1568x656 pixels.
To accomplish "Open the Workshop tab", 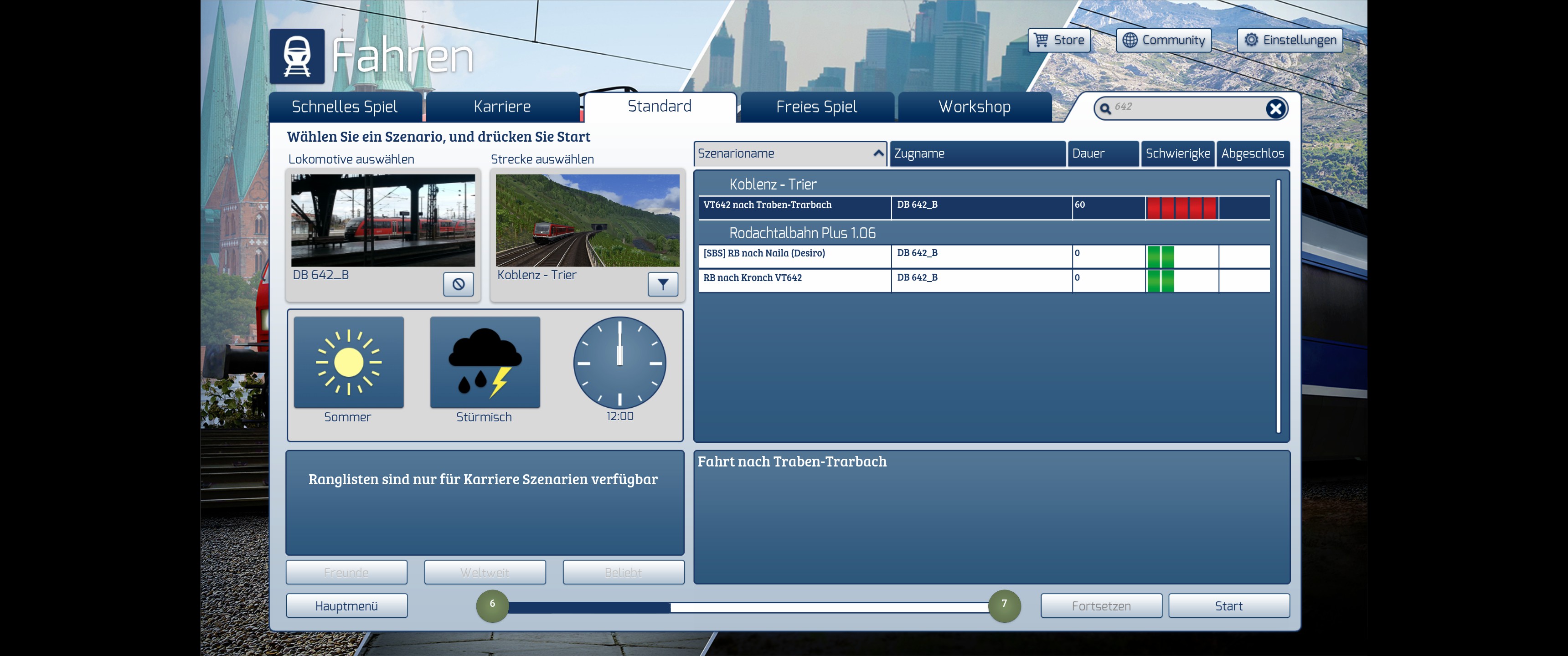I will click(x=974, y=107).
